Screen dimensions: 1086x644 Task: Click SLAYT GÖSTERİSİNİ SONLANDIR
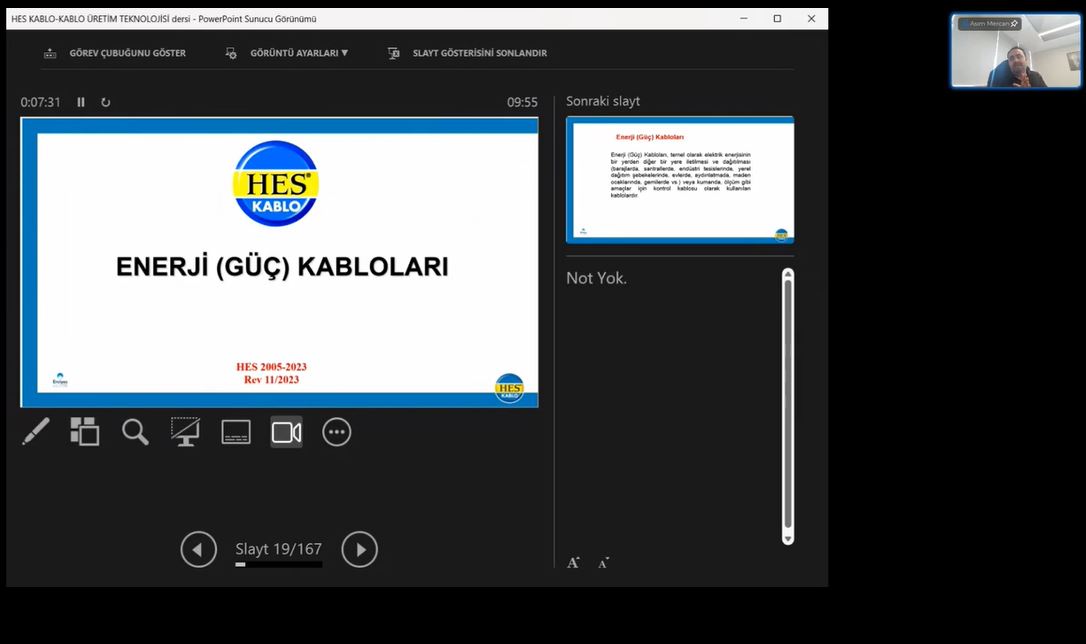point(479,53)
